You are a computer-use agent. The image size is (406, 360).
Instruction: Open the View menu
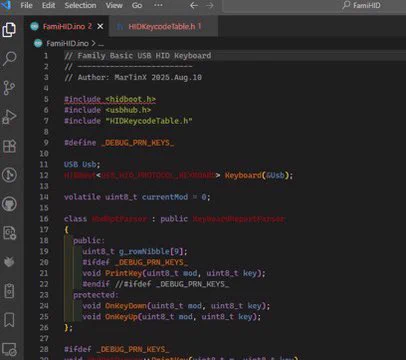(114, 5)
